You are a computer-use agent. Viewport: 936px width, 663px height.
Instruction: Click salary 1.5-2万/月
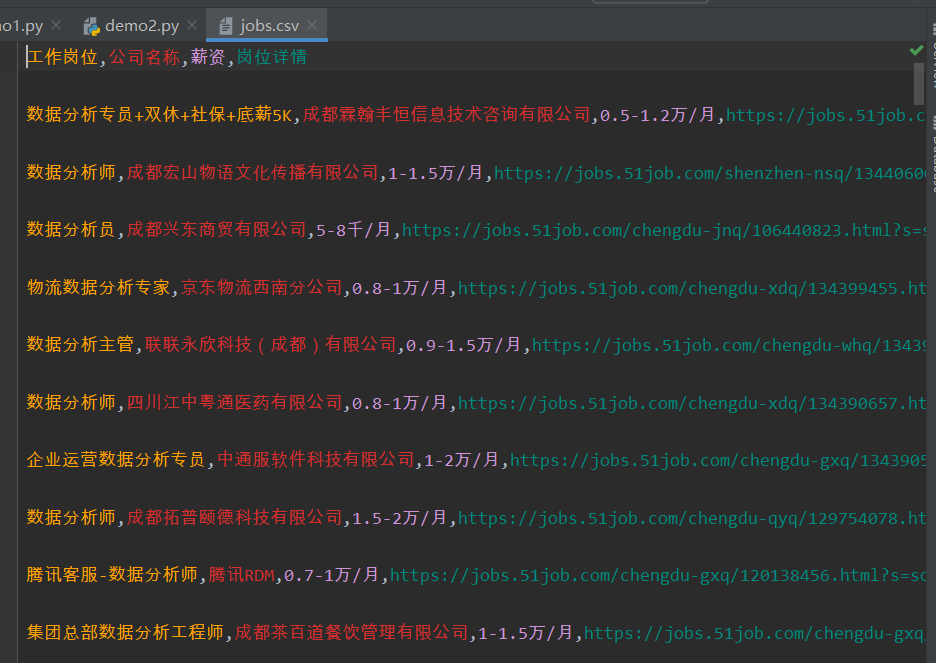[399, 518]
